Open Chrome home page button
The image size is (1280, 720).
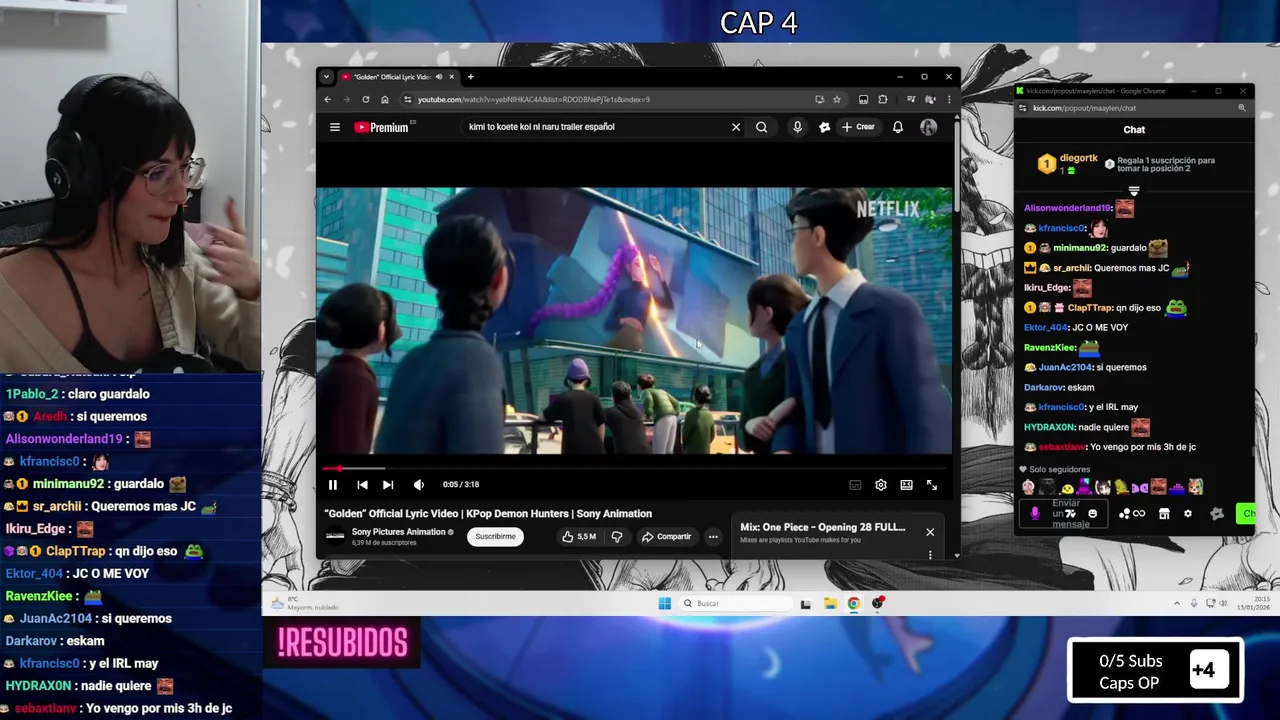point(385,99)
